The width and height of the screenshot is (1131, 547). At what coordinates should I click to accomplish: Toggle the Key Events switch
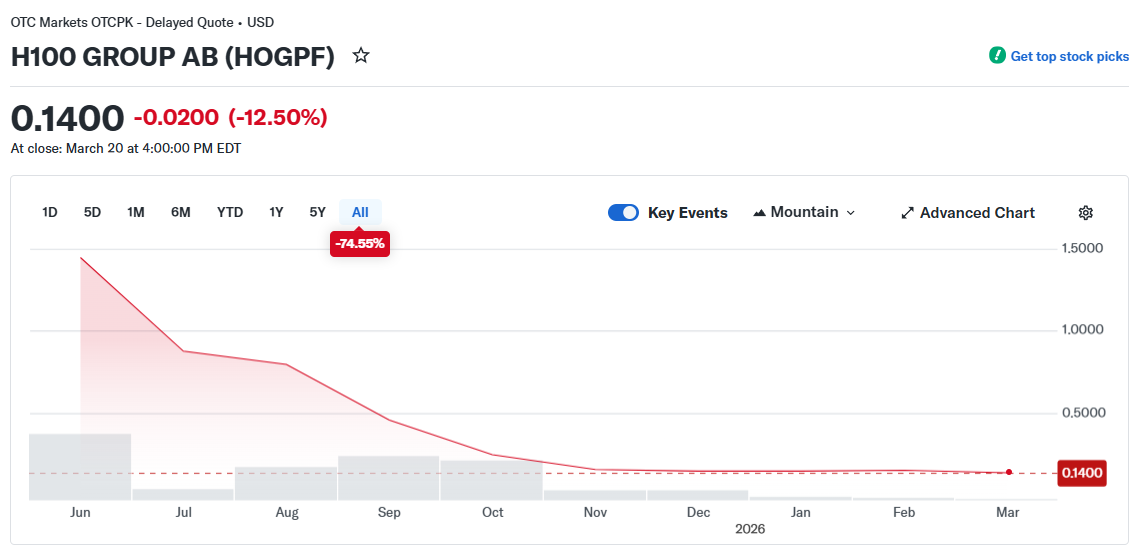tap(623, 213)
